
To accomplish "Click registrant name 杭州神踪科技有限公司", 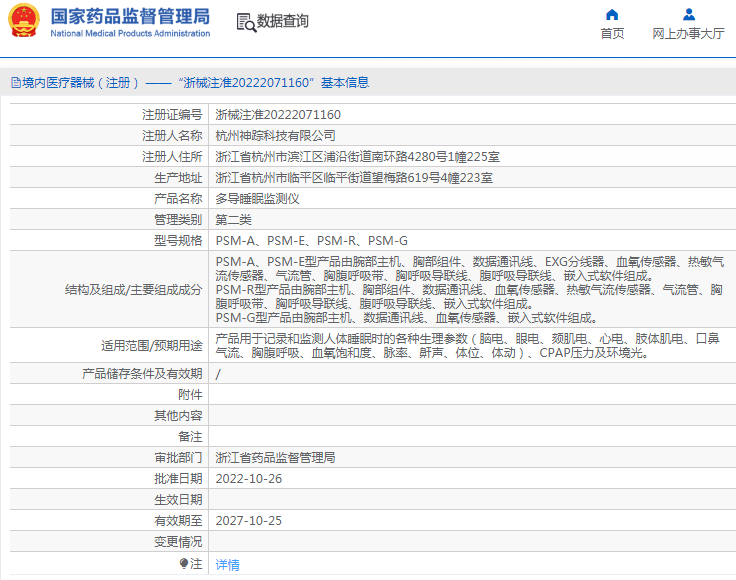I will (x=275, y=136).
